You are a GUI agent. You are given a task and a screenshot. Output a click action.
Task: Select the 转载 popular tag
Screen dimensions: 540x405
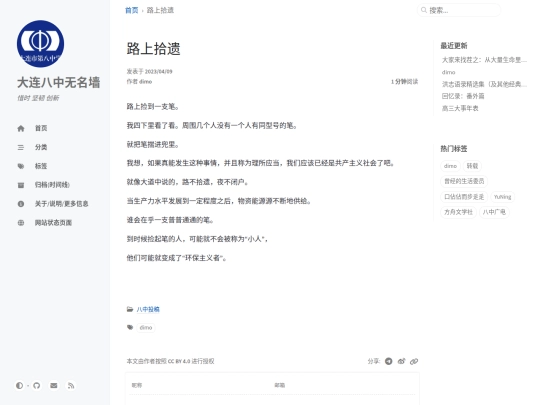coord(472,166)
